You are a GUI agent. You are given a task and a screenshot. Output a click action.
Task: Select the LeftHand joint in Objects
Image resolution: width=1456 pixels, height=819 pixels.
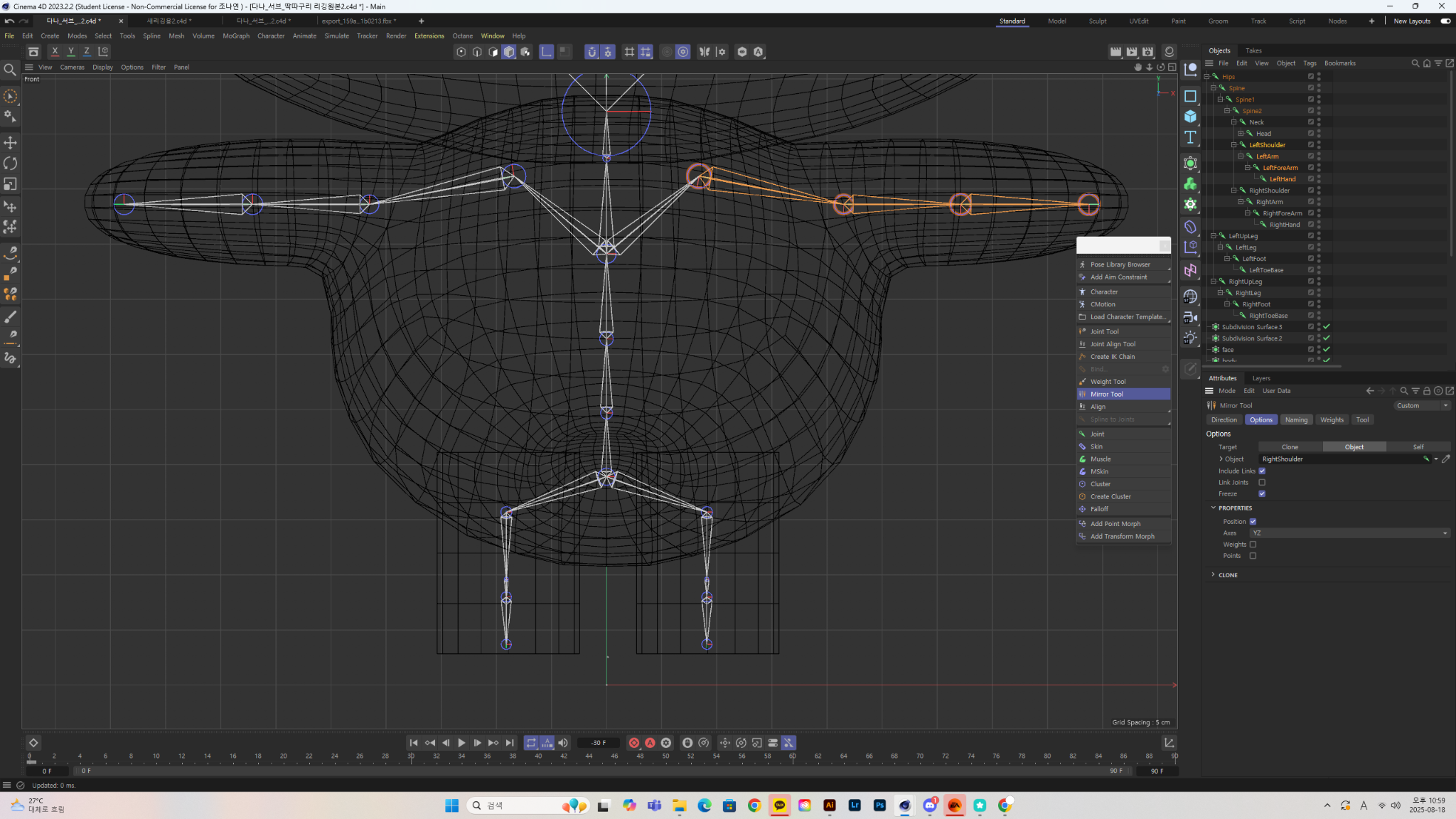[1283, 179]
